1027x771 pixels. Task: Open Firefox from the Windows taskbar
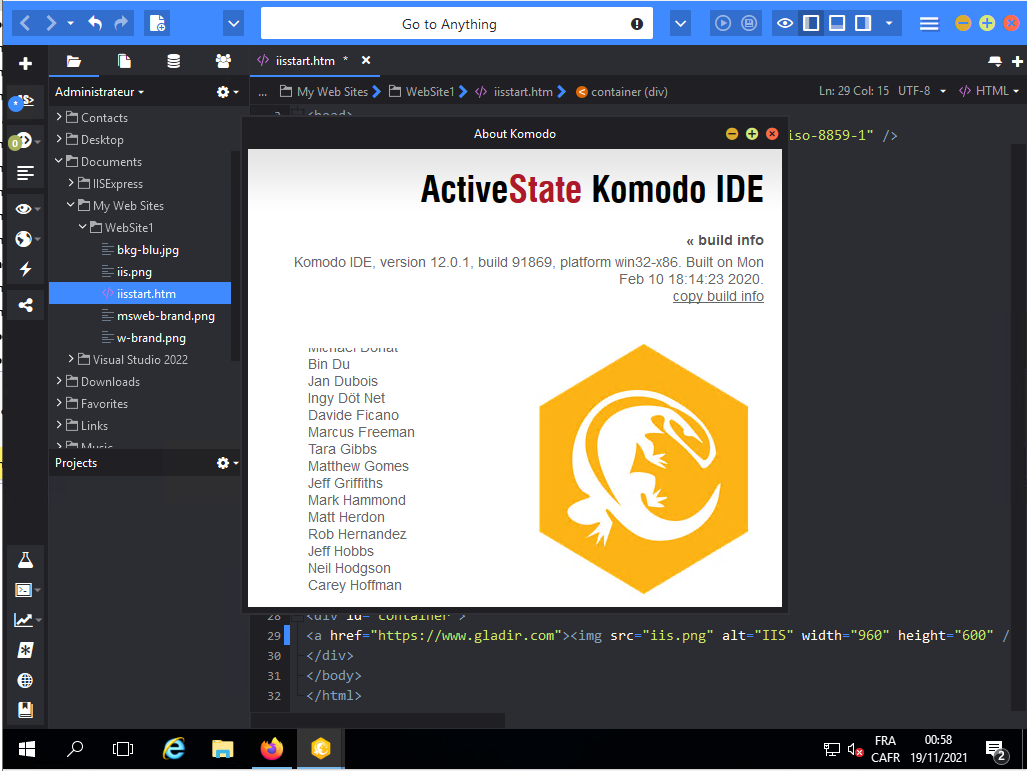pyautogui.click(x=271, y=748)
